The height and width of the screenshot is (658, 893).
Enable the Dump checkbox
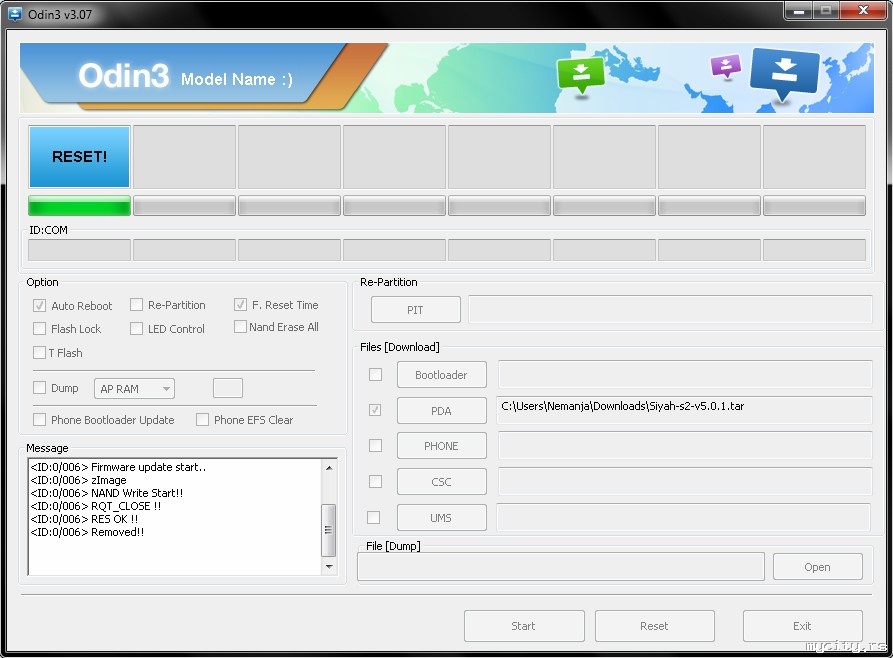coord(39,388)
